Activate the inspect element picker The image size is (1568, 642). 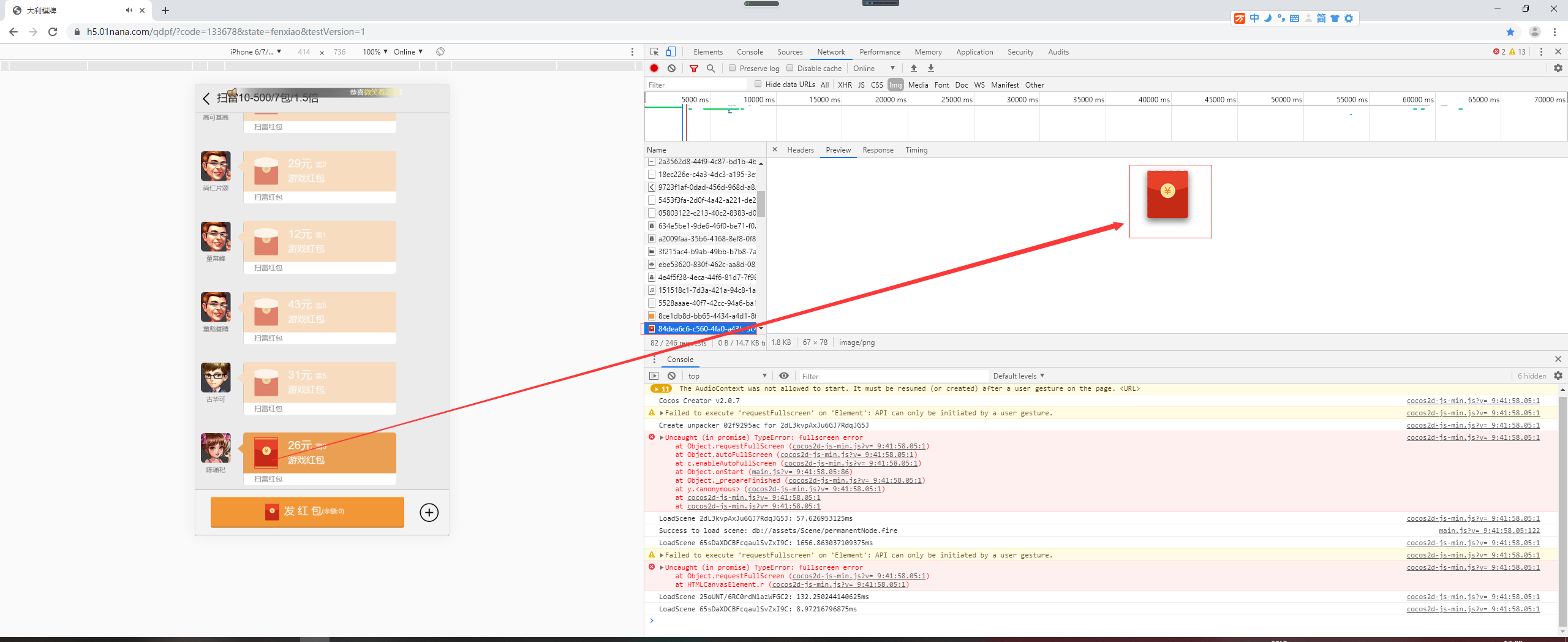[x=655, y=52]
